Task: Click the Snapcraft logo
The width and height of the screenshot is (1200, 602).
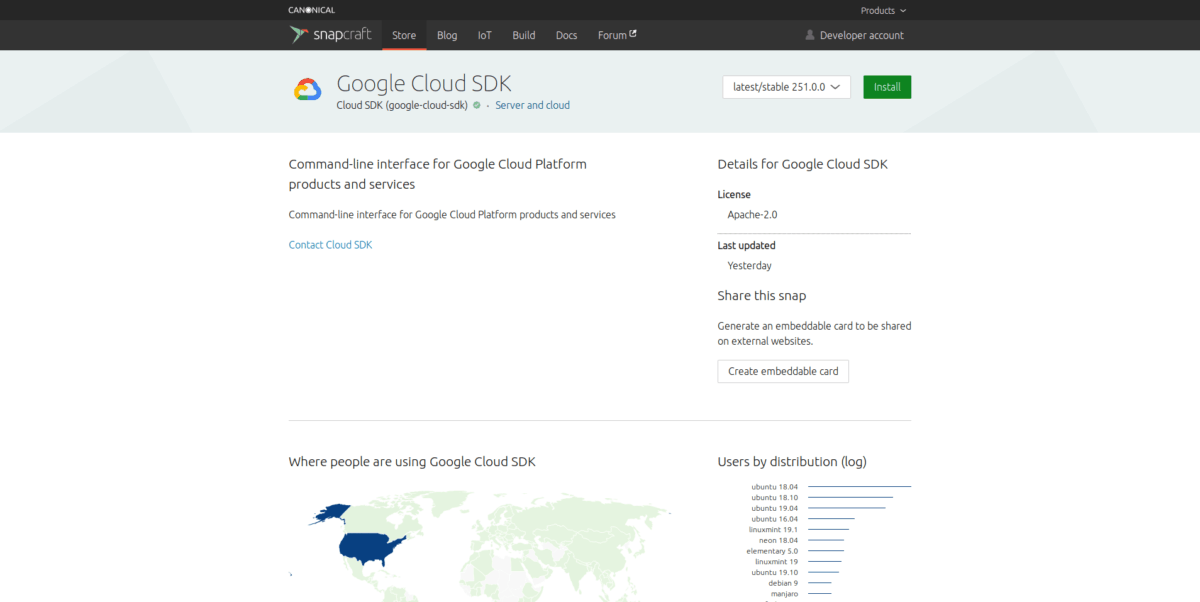Action: [330, 35]
